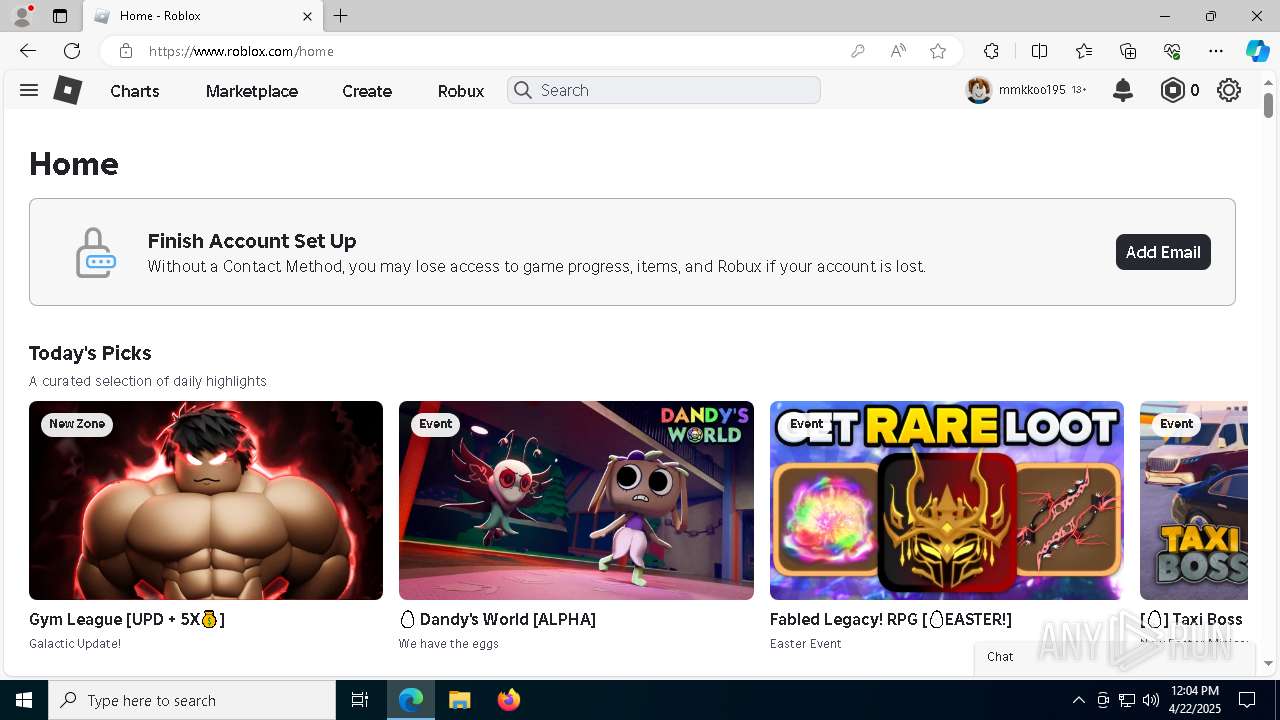Open the Gym League thumbnail
This screenshot has width=1280, height=720.
click(x=206, y=500)
